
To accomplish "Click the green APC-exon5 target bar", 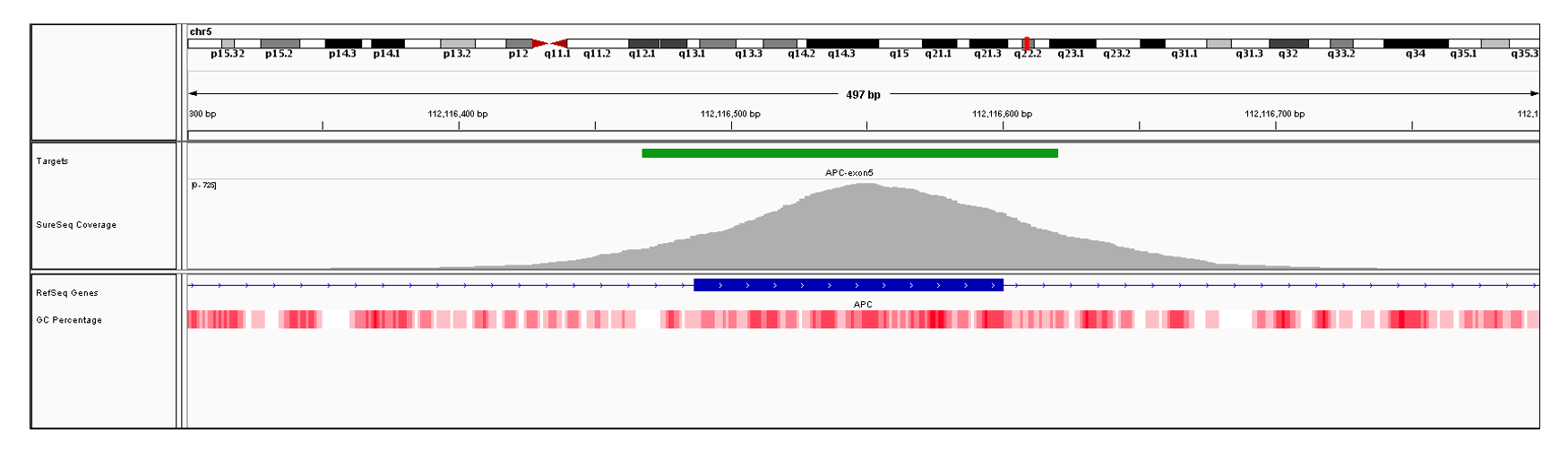I will tap(849, 153).
